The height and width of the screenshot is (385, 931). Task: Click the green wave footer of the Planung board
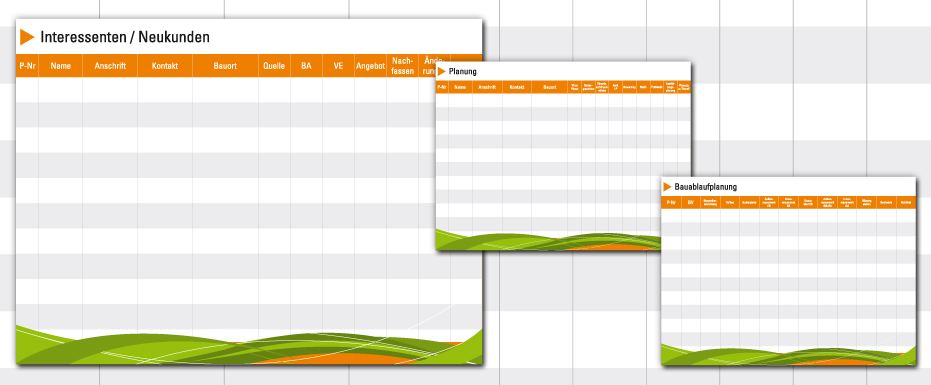[x=548, y=240]
